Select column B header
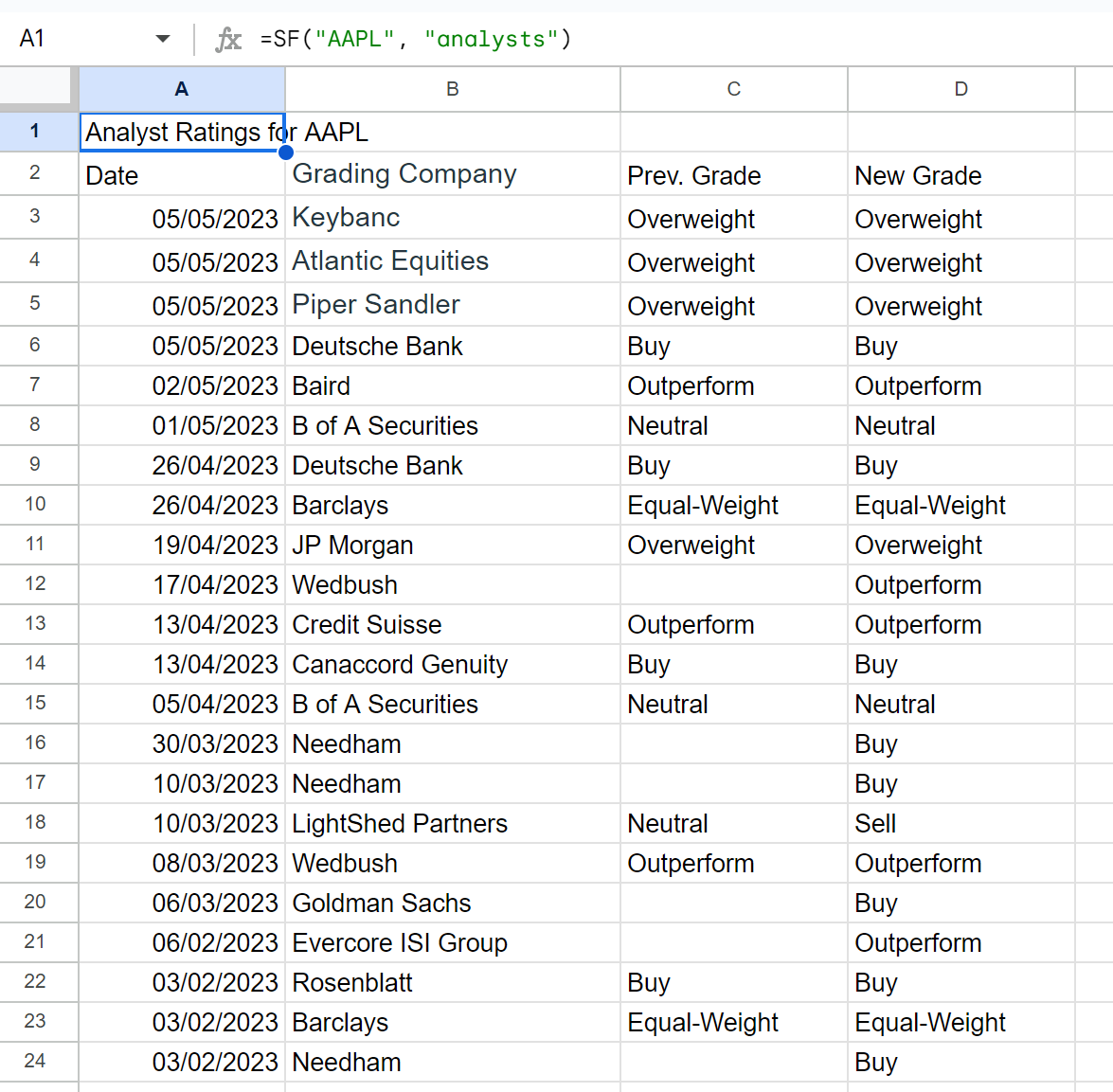The width and height of the screenshot is (1113, 1092). pos(453,89)
